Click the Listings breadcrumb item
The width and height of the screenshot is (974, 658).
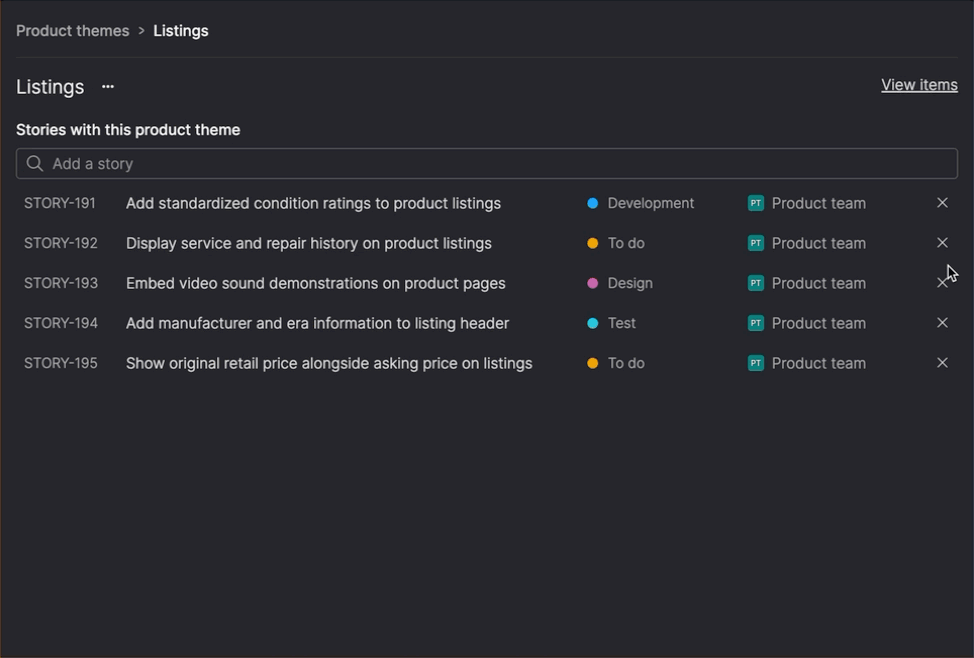click(x=181, y=31)
